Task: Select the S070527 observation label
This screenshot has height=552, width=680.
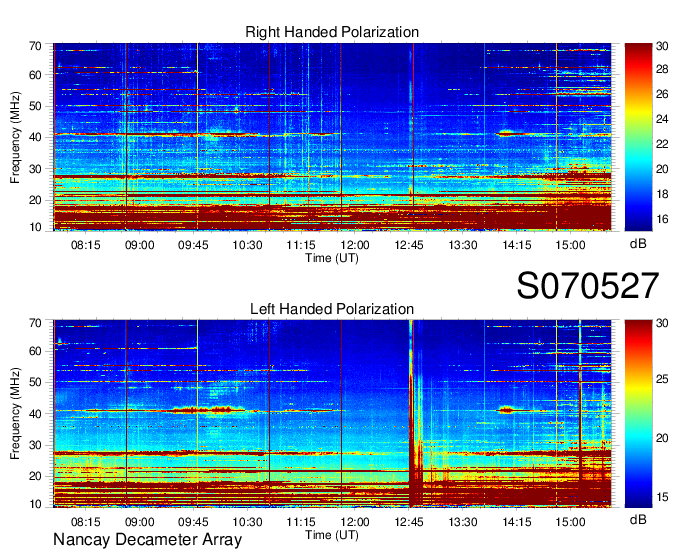Action: [x=588, y=286]
